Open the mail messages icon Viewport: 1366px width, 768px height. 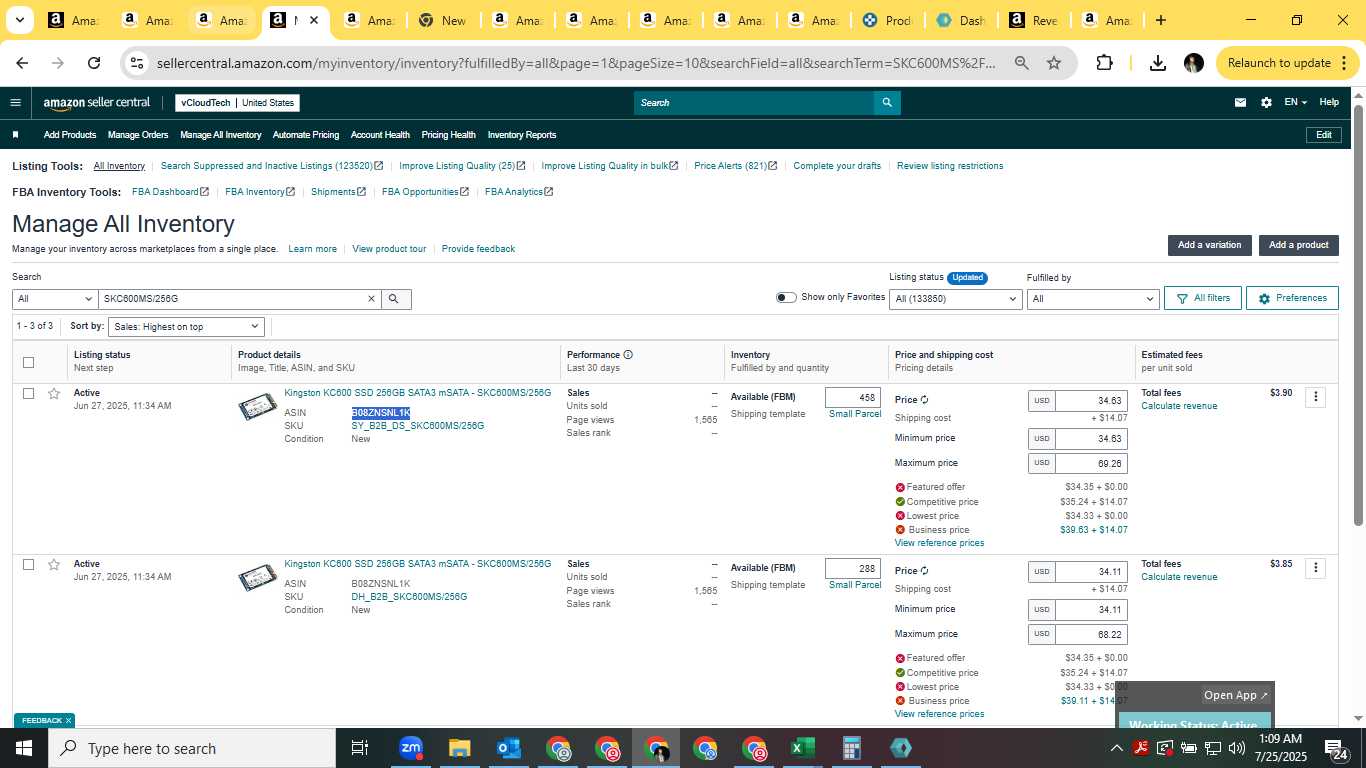[1240, 102]
